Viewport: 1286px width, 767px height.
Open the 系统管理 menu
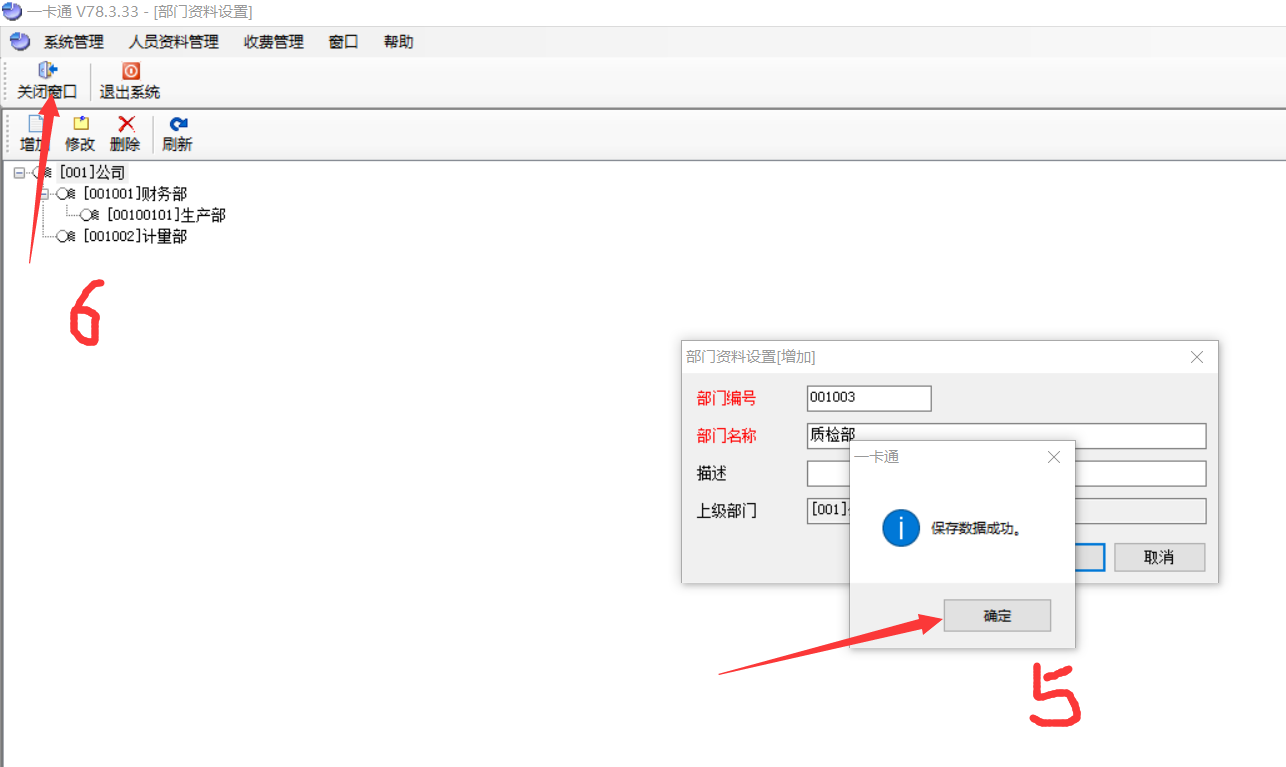[73, 42]
